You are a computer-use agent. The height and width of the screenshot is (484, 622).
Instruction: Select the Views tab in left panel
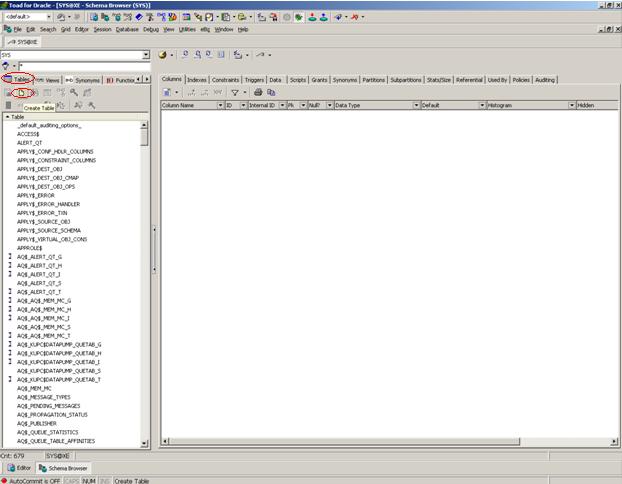point(48,80)
